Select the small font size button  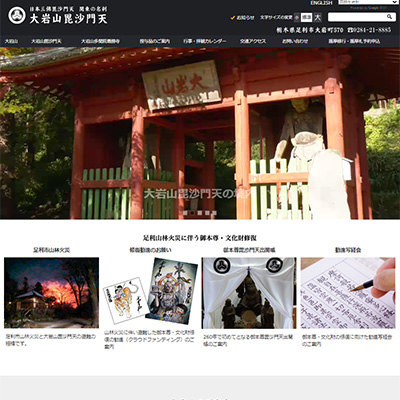297,17
